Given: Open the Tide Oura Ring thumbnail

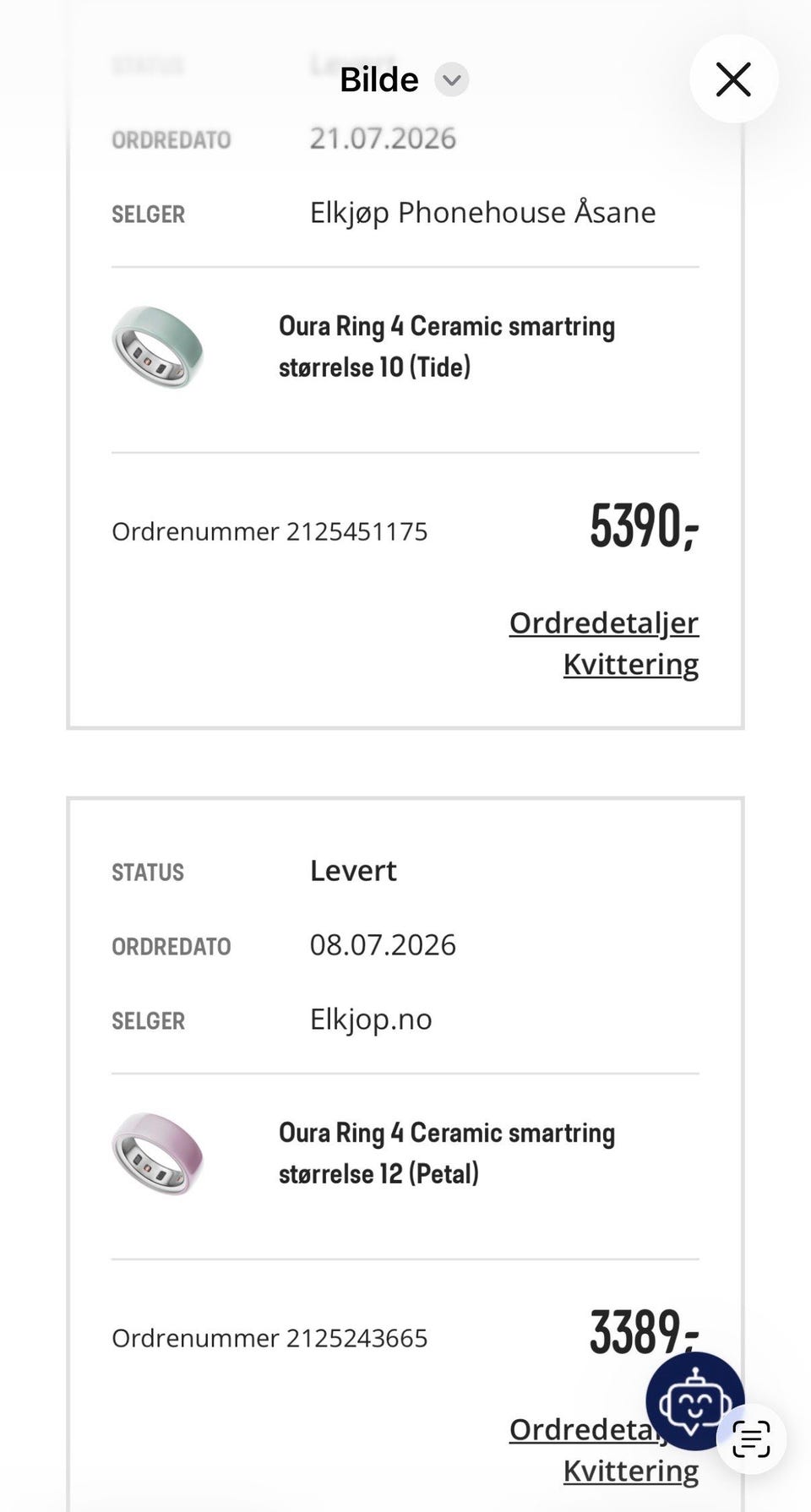Looking at the screenshot, I should [158, 347].
